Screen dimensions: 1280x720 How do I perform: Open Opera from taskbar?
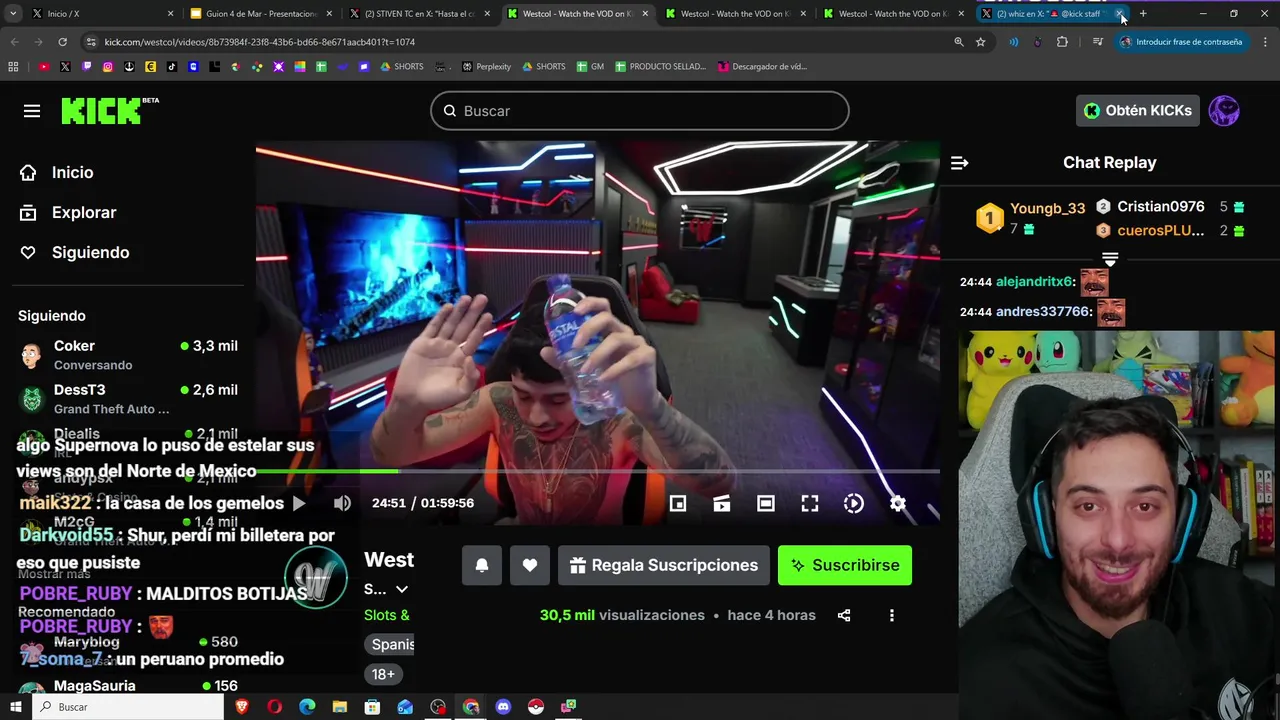275,707
